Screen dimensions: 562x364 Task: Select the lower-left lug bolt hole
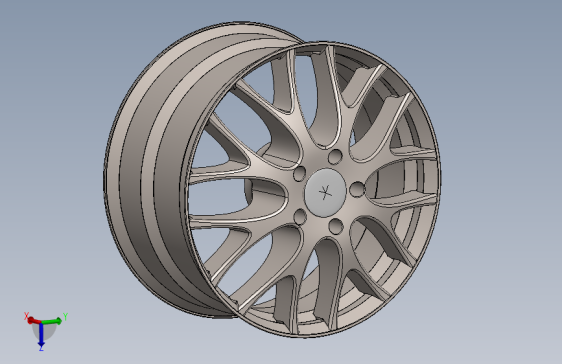pyautogui.click(x=300, y=217)
